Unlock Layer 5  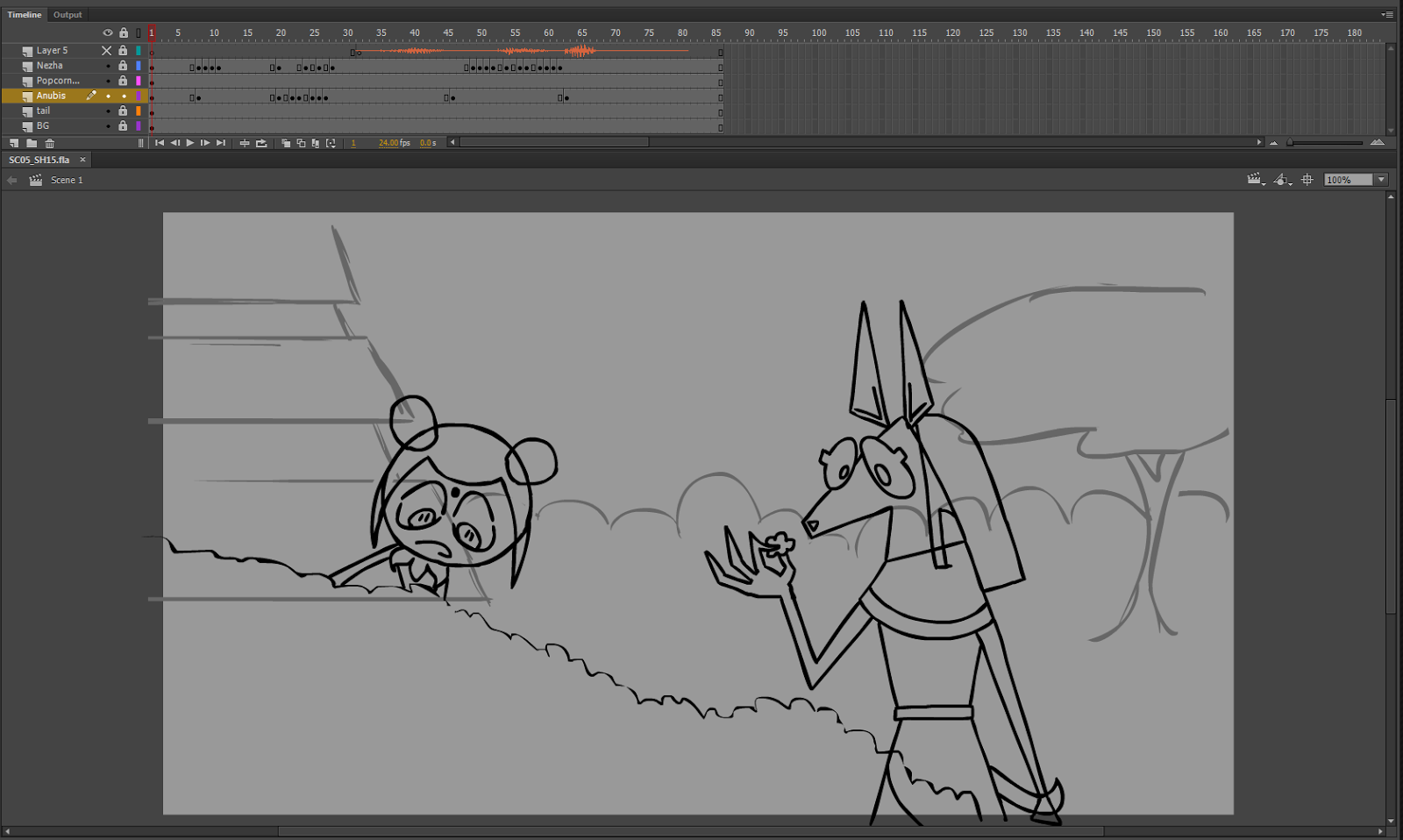pyautogui.click(x=124, y=51)
